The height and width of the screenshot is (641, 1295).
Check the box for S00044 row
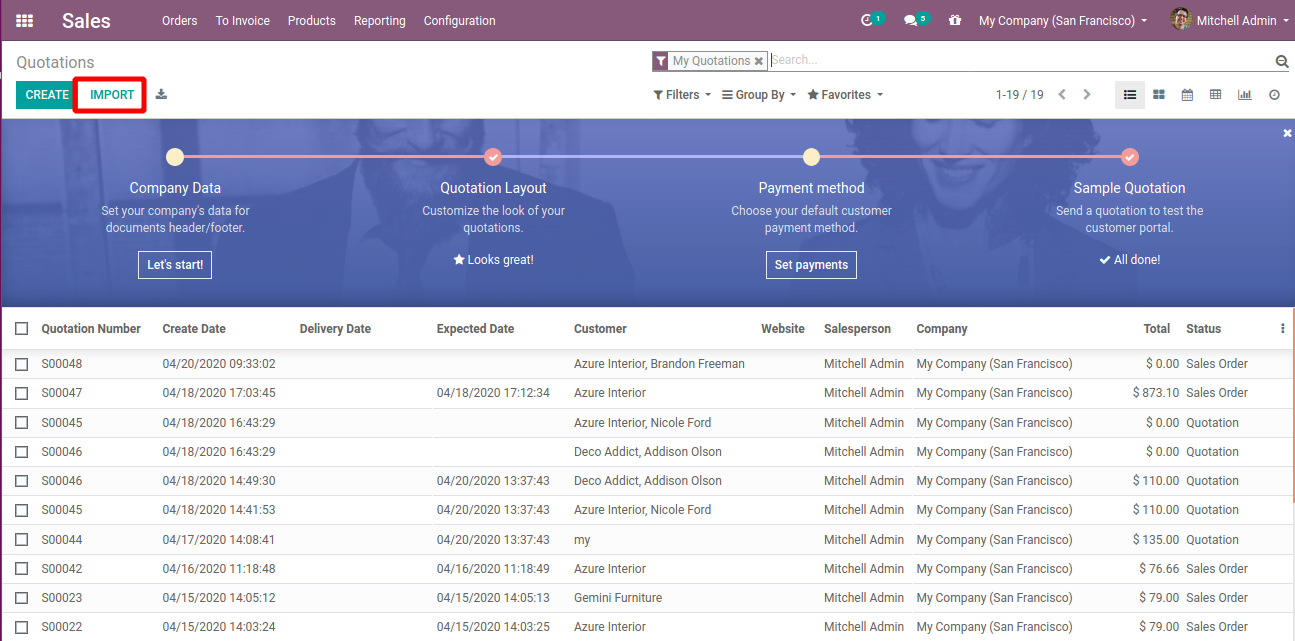pos(22,540)
